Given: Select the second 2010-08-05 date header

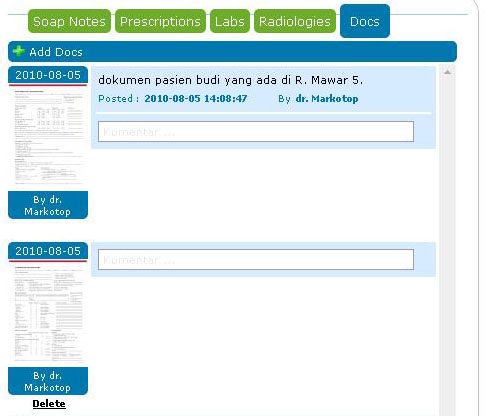Looking at the screenshot, I should tap(48, 251).
